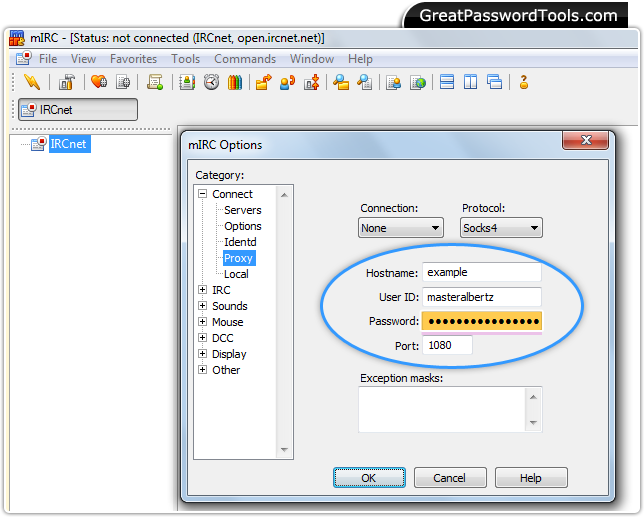Select Identd in category tree
The width and height of the screenshot is (644, 517).
click(x=240, y=242)
